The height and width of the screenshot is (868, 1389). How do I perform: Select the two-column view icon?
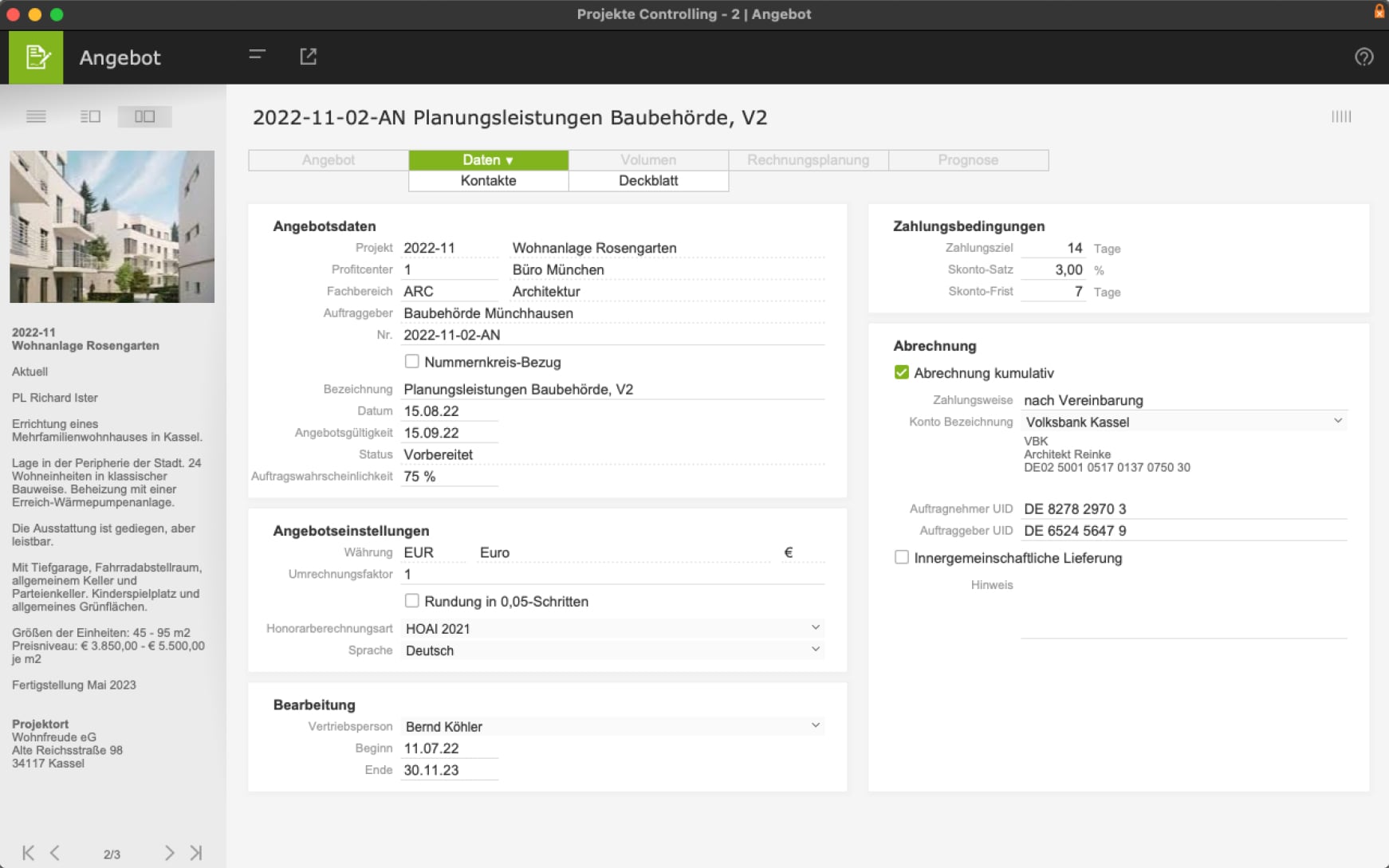pos(144,116)
